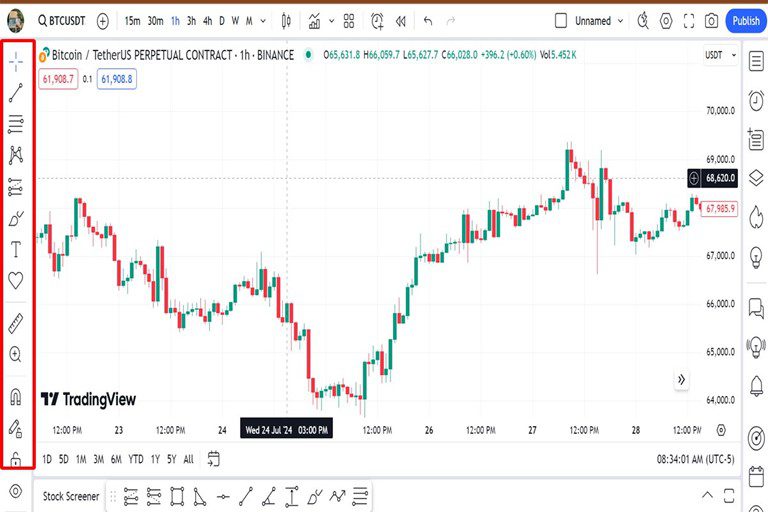Toggle stay in drawing mode pencil-lock
The width and height of the screenshot is (768, 512).
pyautogui.click(x=16, y=428)
